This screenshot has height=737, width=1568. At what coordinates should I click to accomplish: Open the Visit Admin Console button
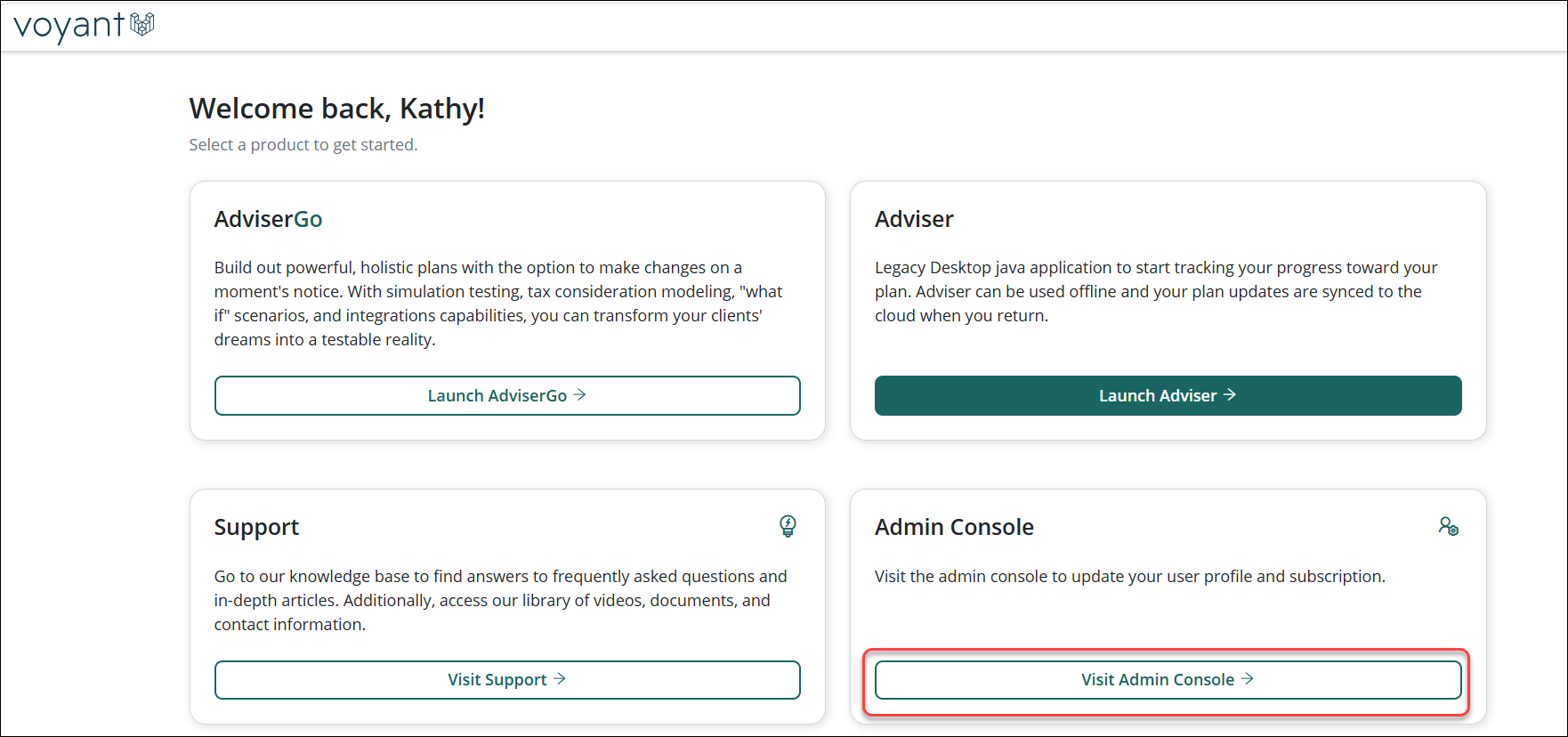pos(1168,680)
